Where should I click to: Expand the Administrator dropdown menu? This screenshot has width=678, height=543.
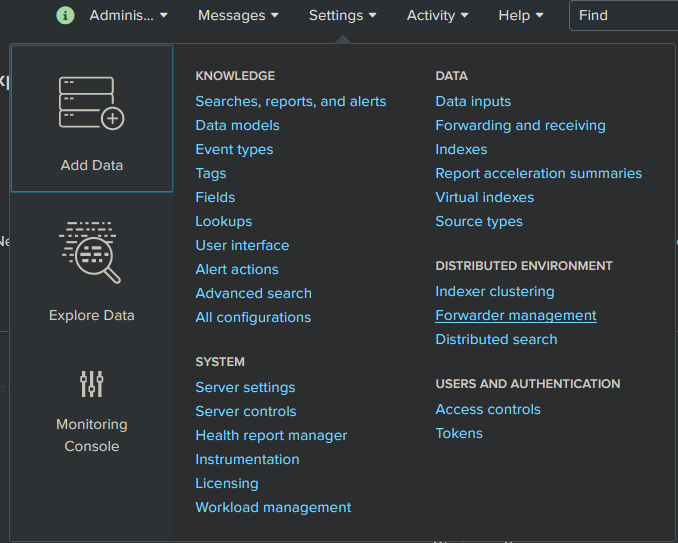(x=128, y=16)
